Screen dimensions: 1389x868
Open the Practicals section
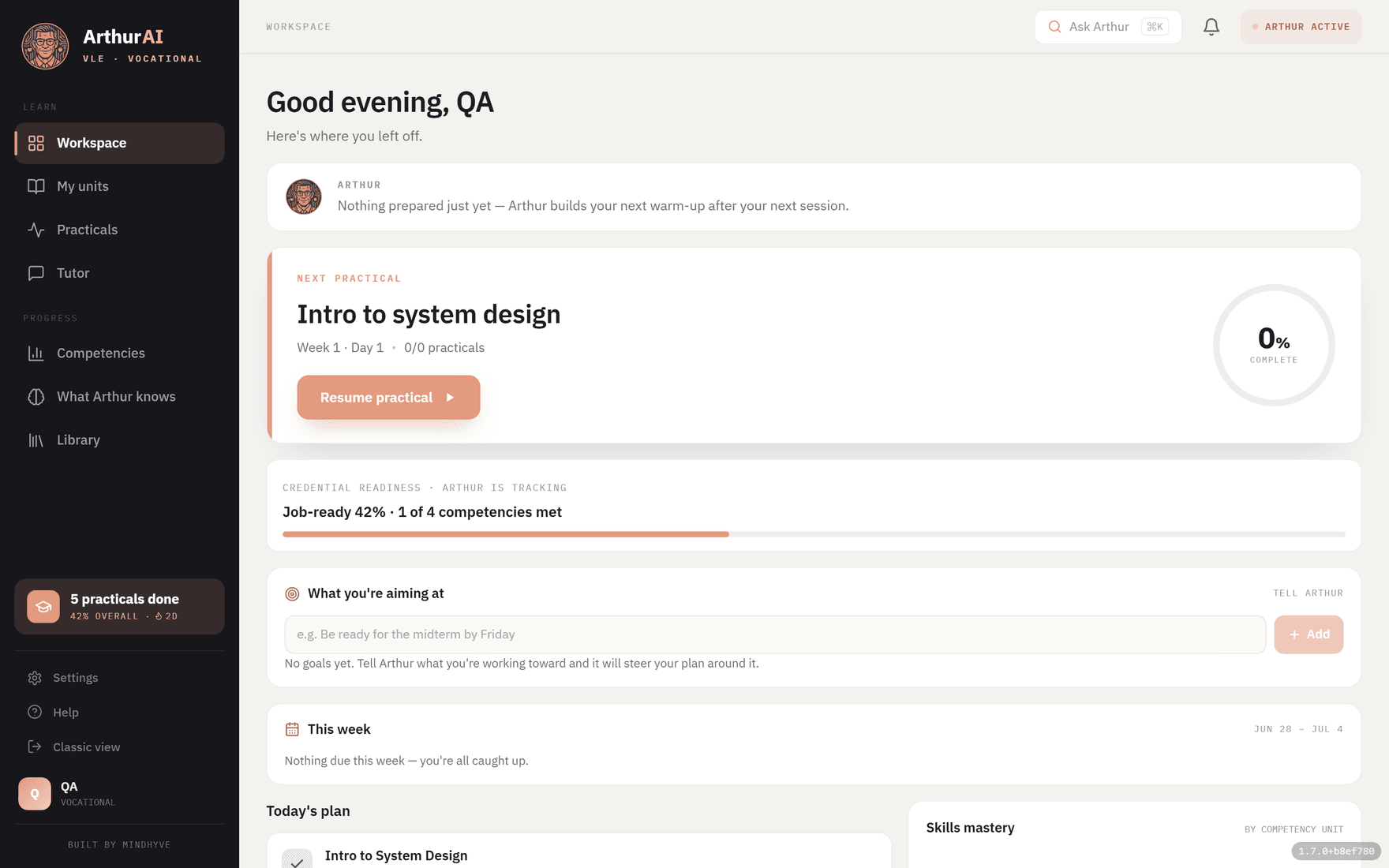(x=119, y=230)
